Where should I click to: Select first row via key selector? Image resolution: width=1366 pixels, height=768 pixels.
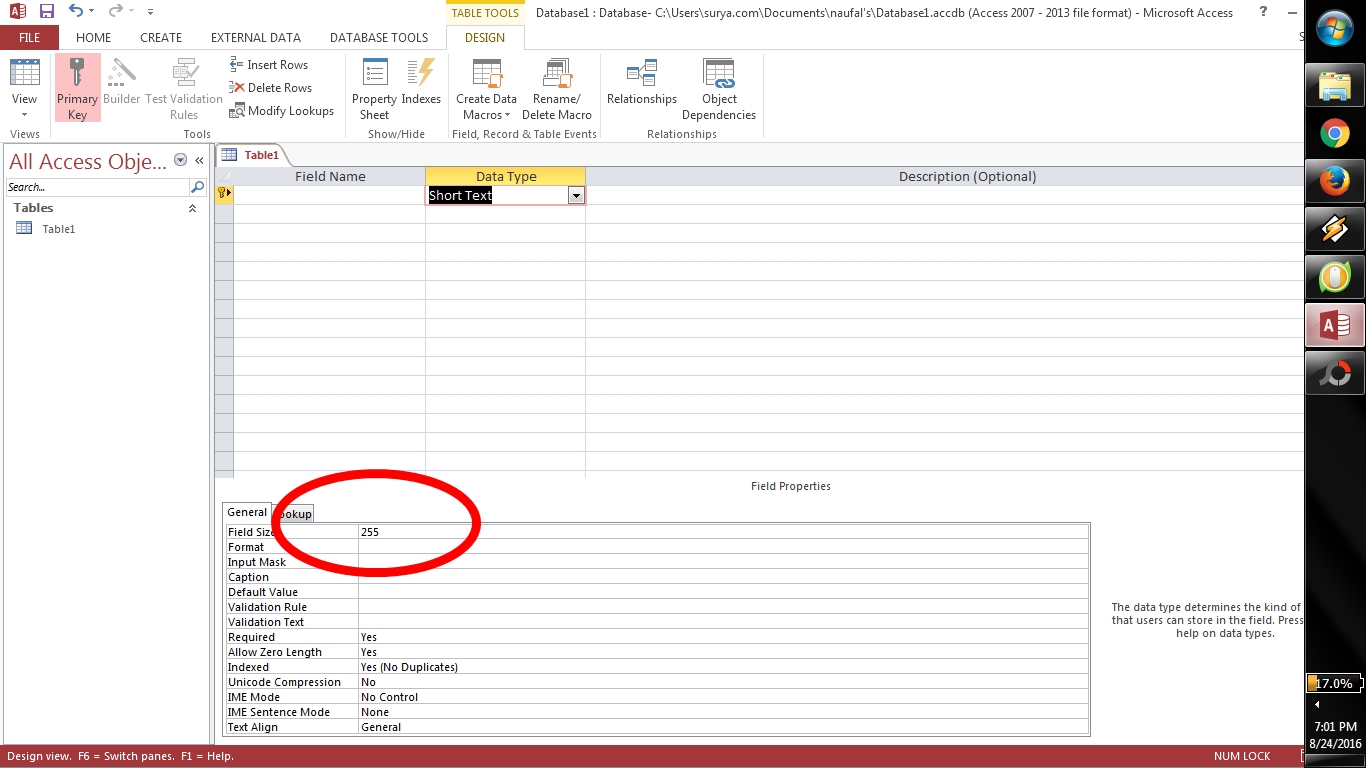point(224,195)
